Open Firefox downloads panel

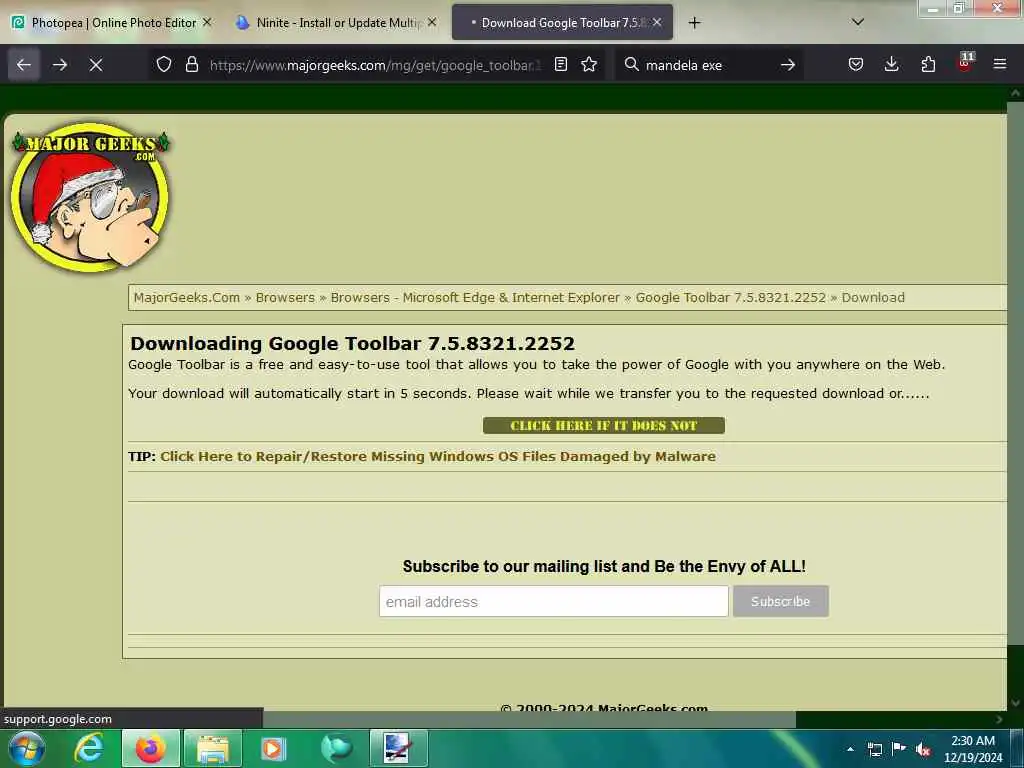pos(891,65)
